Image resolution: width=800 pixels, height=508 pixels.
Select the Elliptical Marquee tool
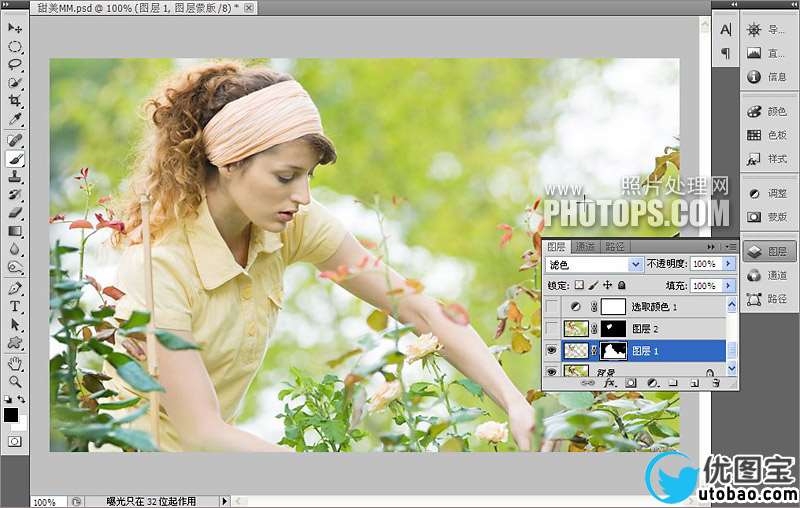[15, 47]
